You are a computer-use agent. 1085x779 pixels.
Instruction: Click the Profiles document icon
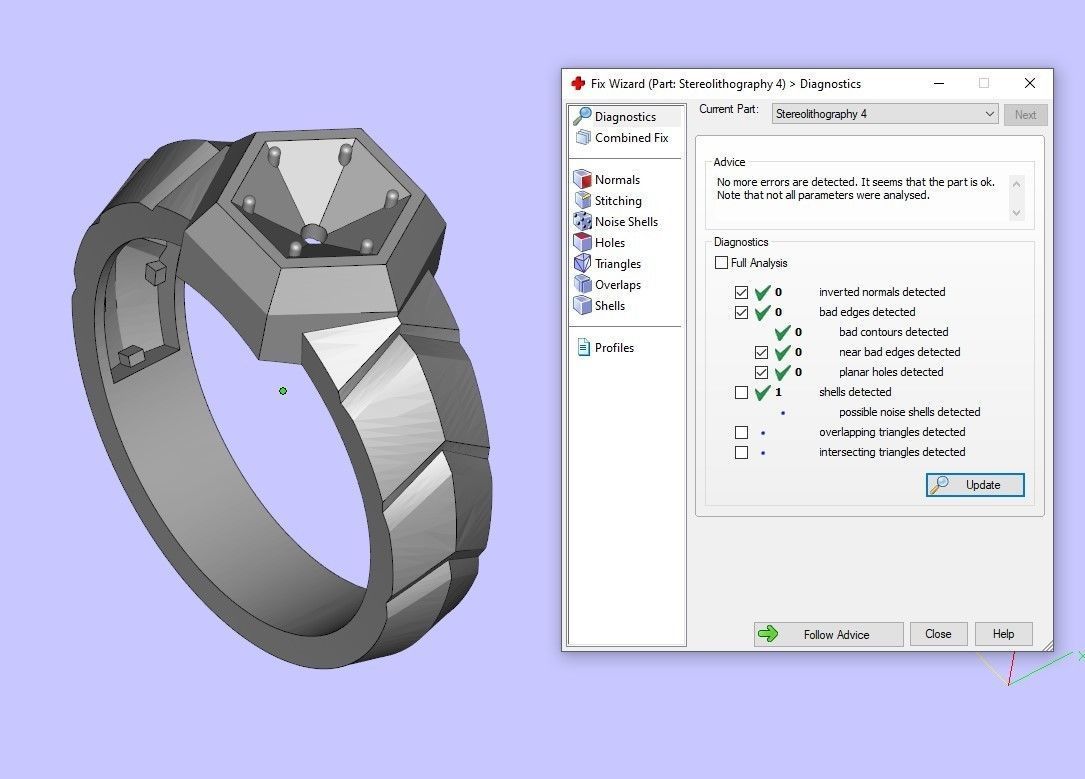(583, 347)
